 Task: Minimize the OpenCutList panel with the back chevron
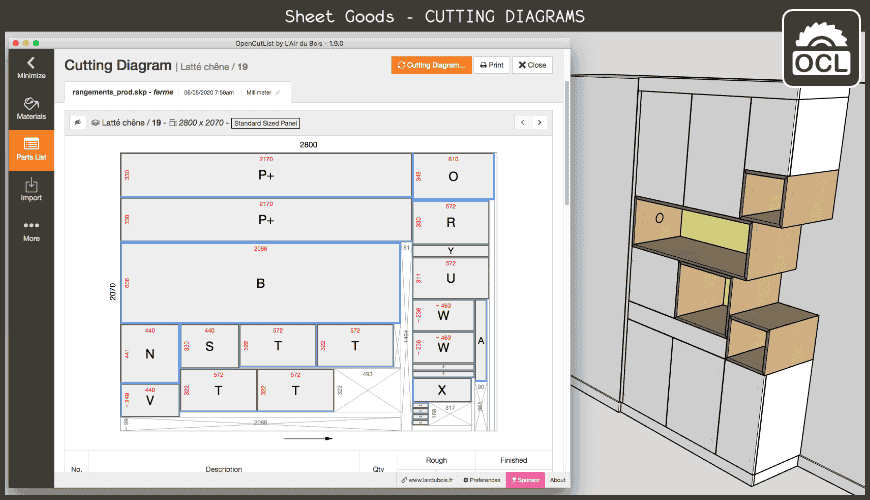pyautogui.click(x=31, y=68)
